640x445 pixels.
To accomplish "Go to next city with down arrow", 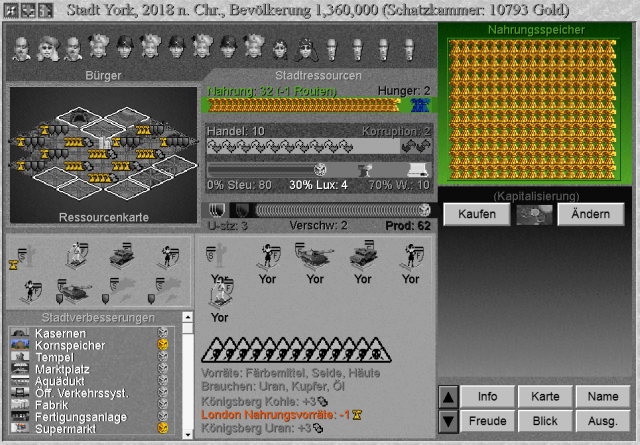I will pos(448,421).
